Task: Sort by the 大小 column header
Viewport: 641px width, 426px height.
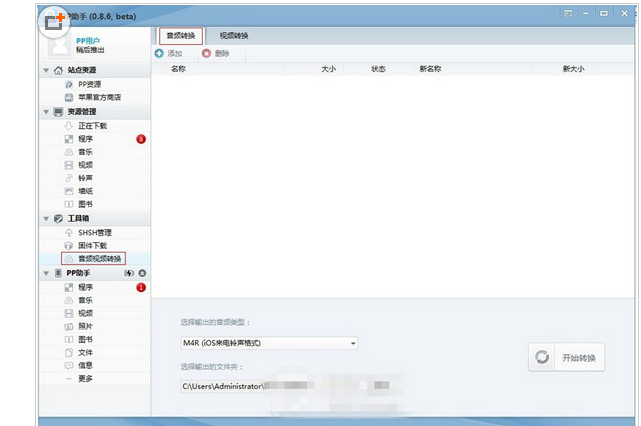Action: tap(328, 69)
